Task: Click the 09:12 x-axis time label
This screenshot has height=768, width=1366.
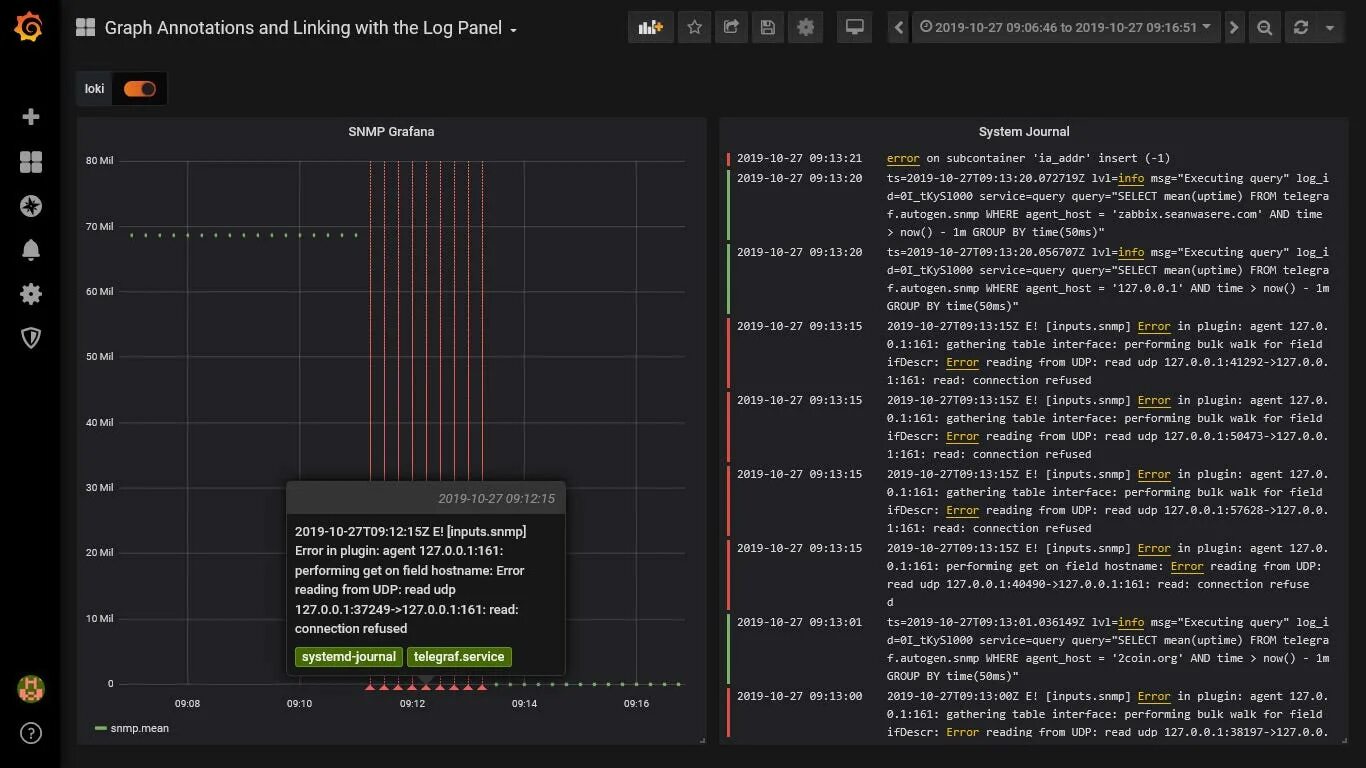Action: pos(412,704)
